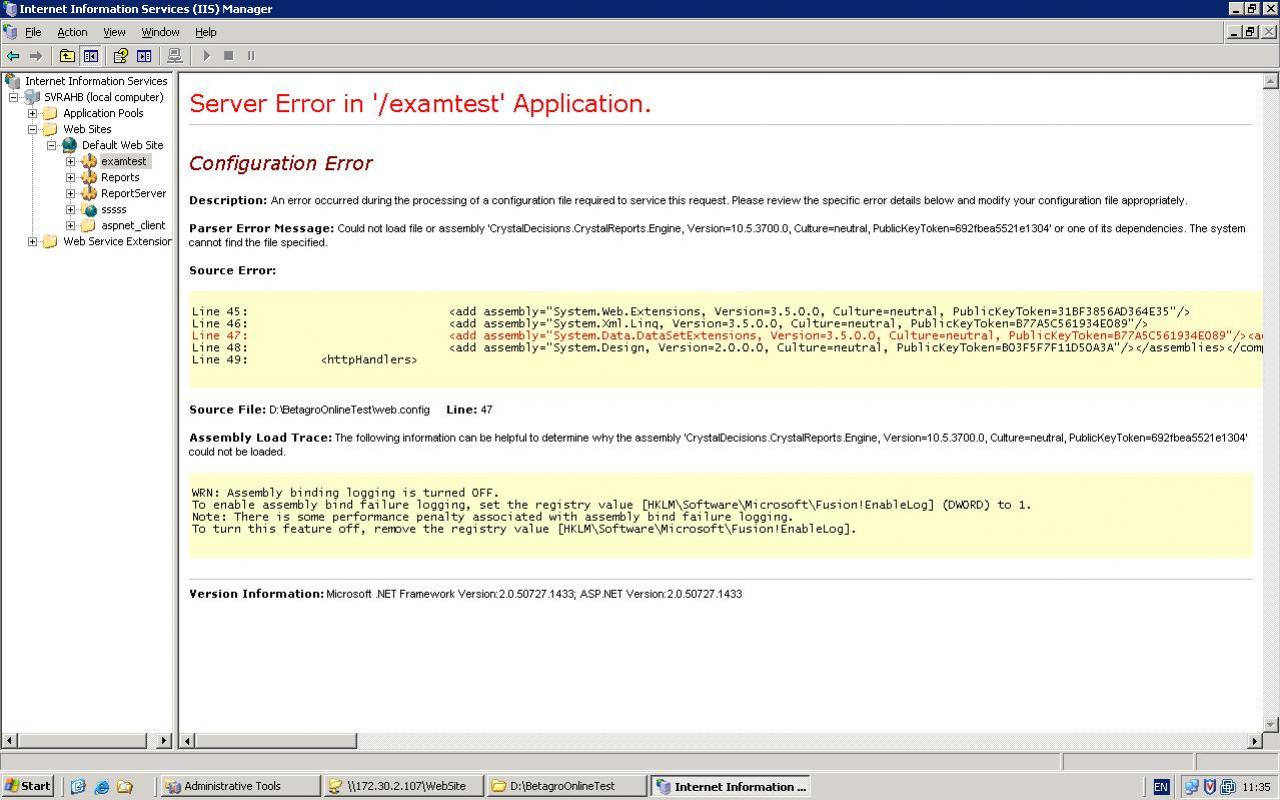Click the Default Web Site globe icon
1280x800 pixels.
click(69, 145)
